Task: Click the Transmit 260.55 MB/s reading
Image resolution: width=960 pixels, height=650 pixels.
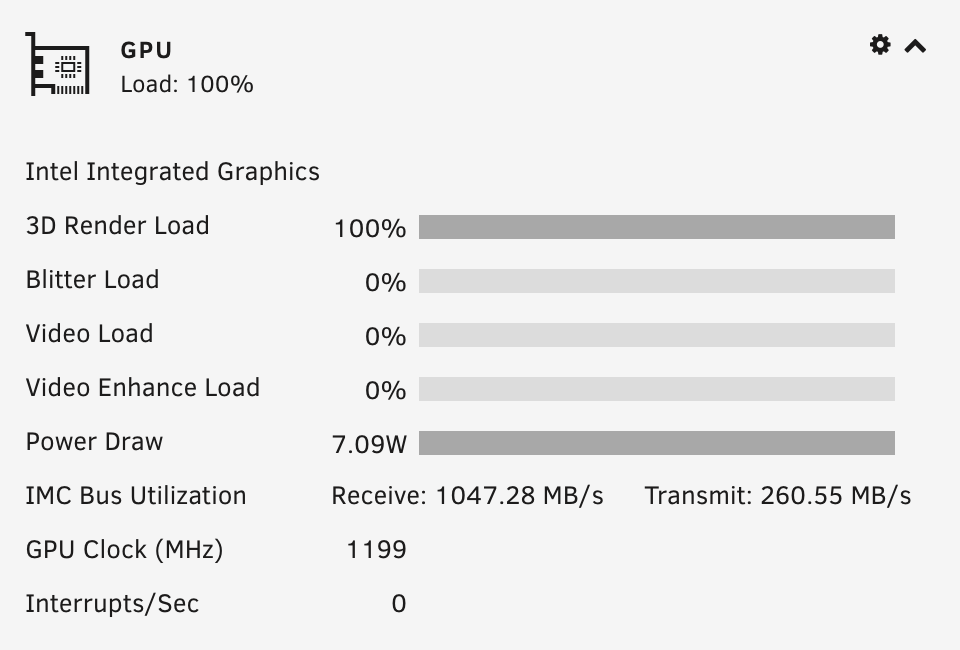Action: click(778, 496)
